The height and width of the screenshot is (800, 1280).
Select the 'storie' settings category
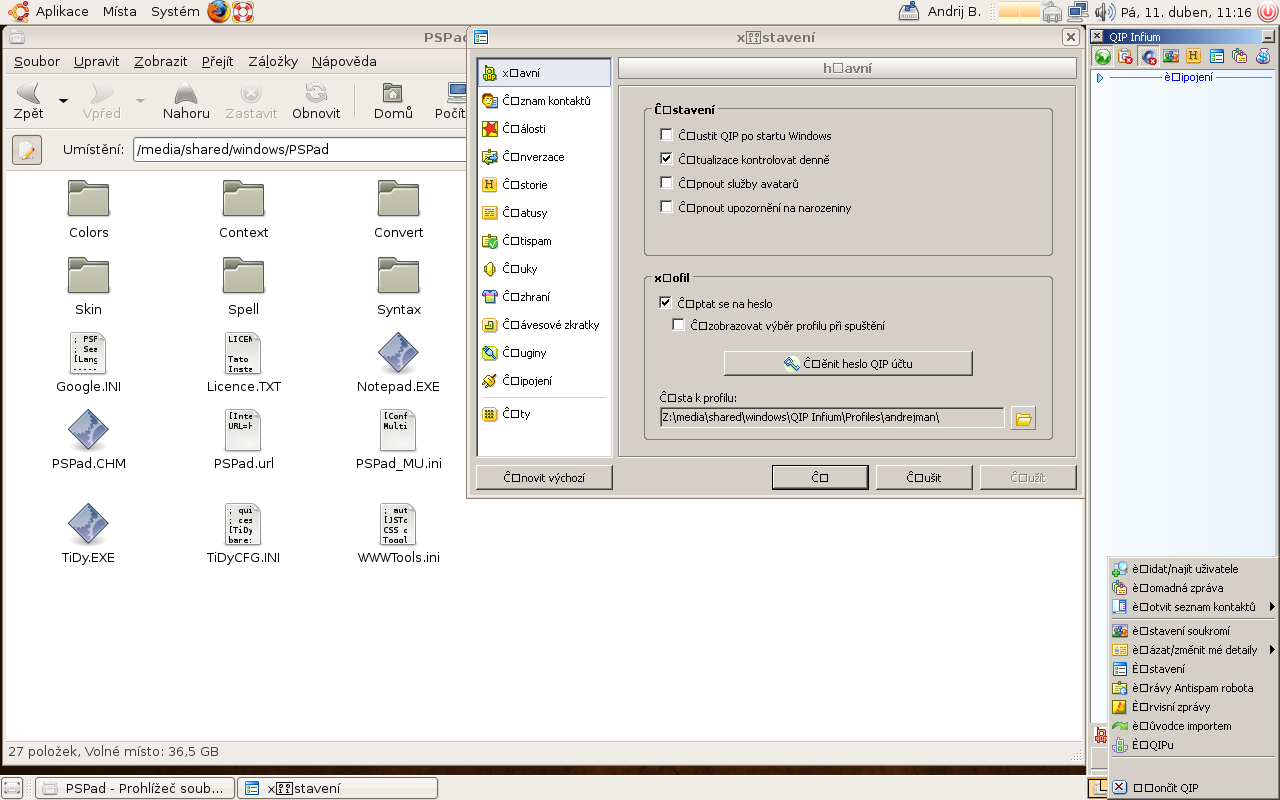point(544,185)
